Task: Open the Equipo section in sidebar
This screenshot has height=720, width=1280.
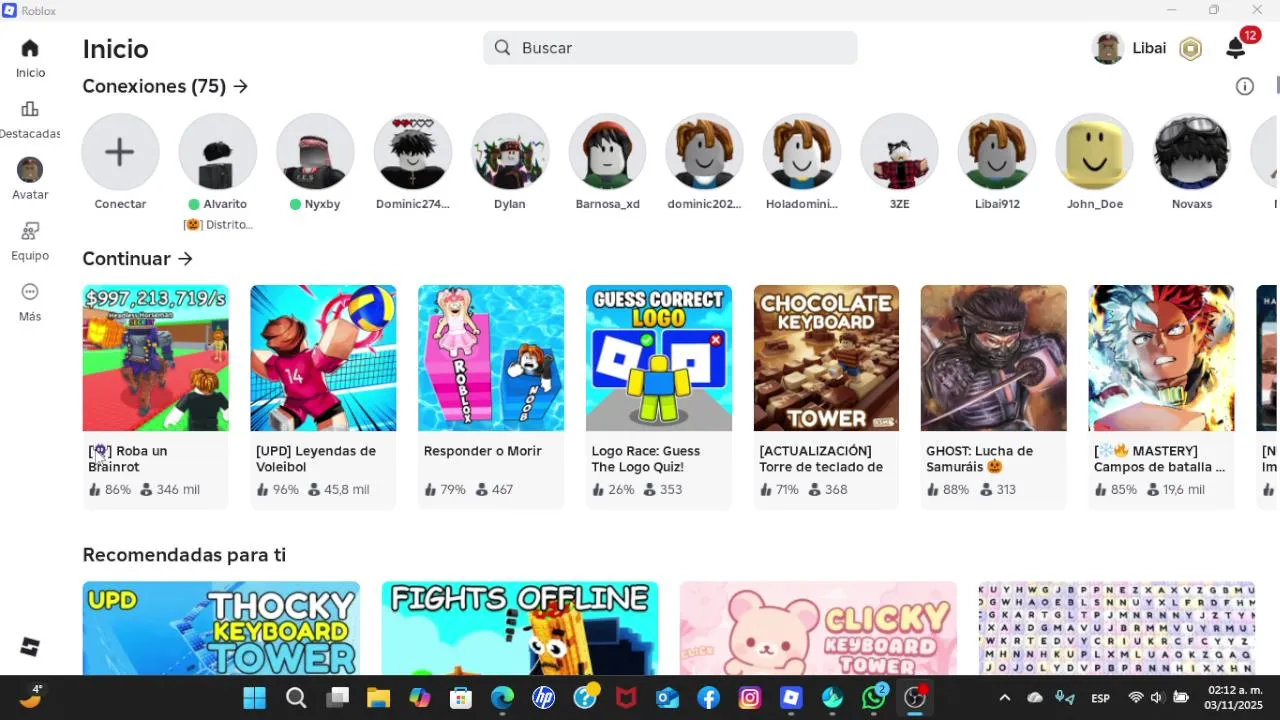Action: 30,231
